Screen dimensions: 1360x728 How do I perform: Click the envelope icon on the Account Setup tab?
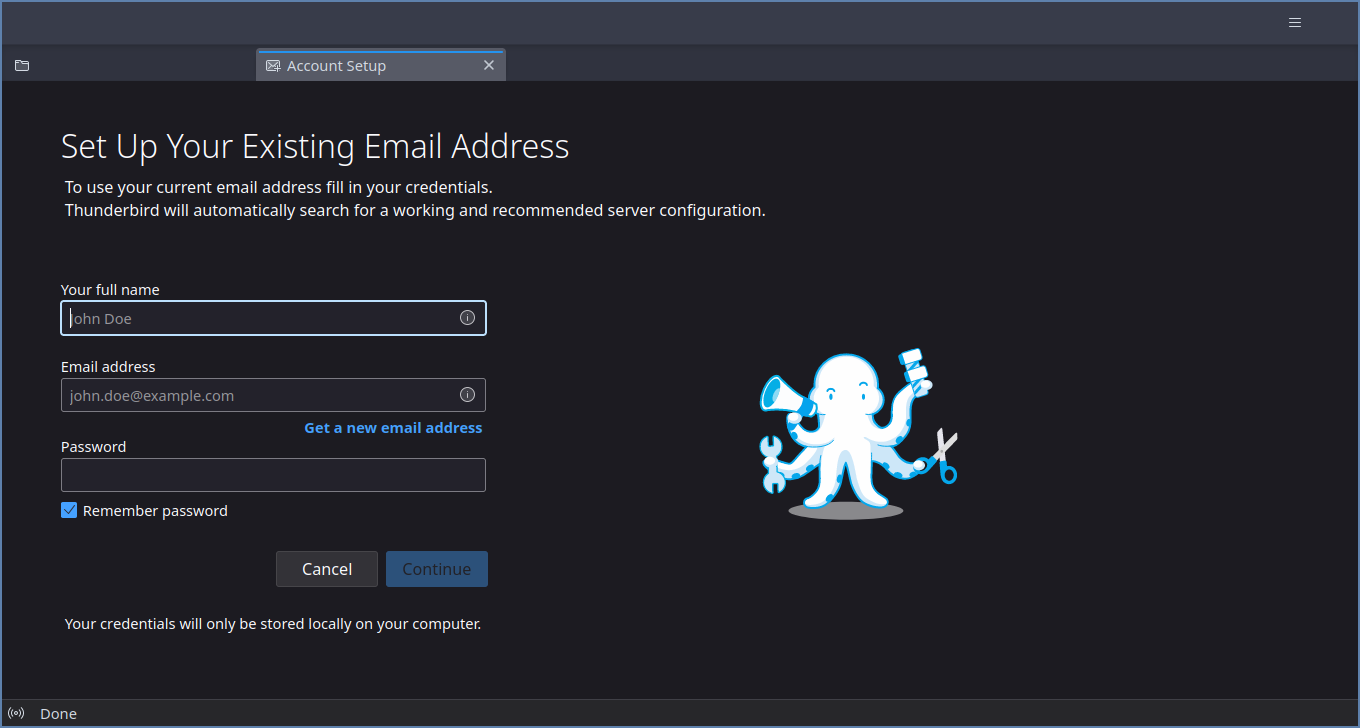click(273, 66)
